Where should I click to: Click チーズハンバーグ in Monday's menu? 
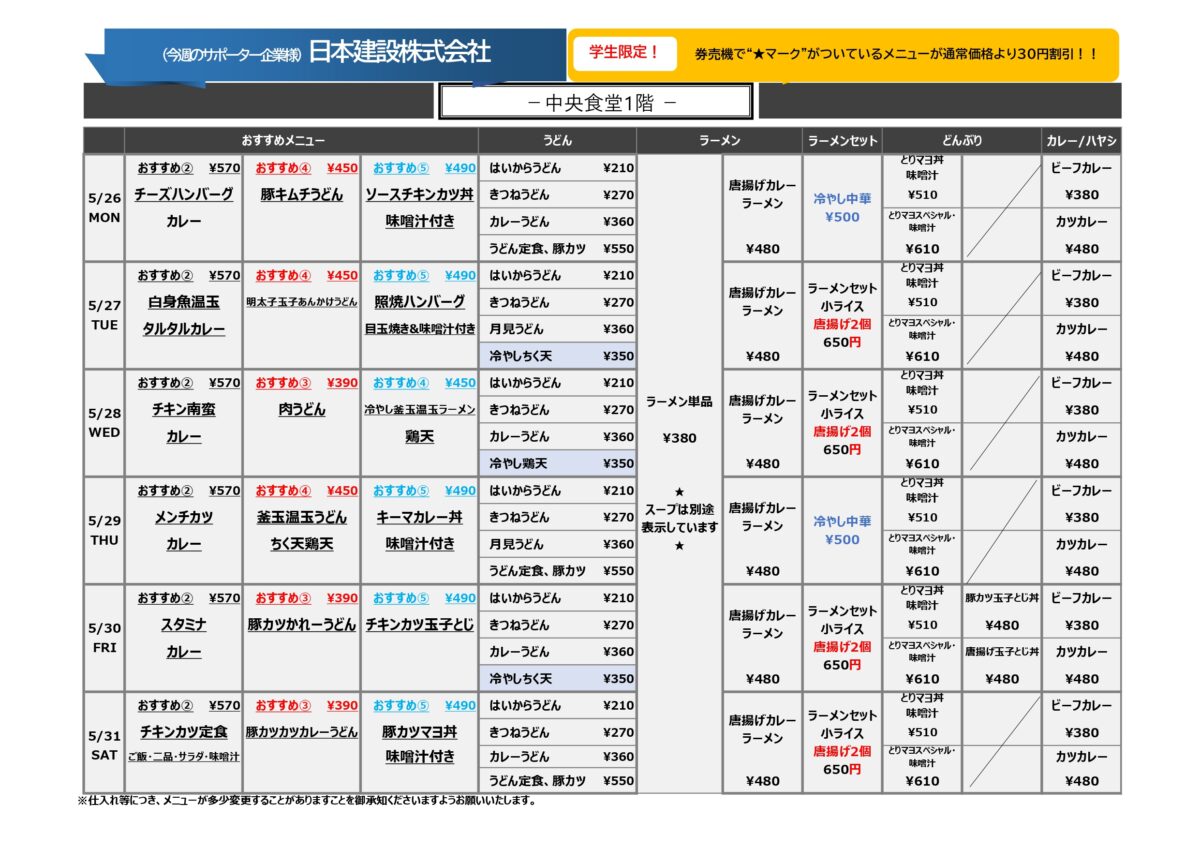click(x=184, y=194)
